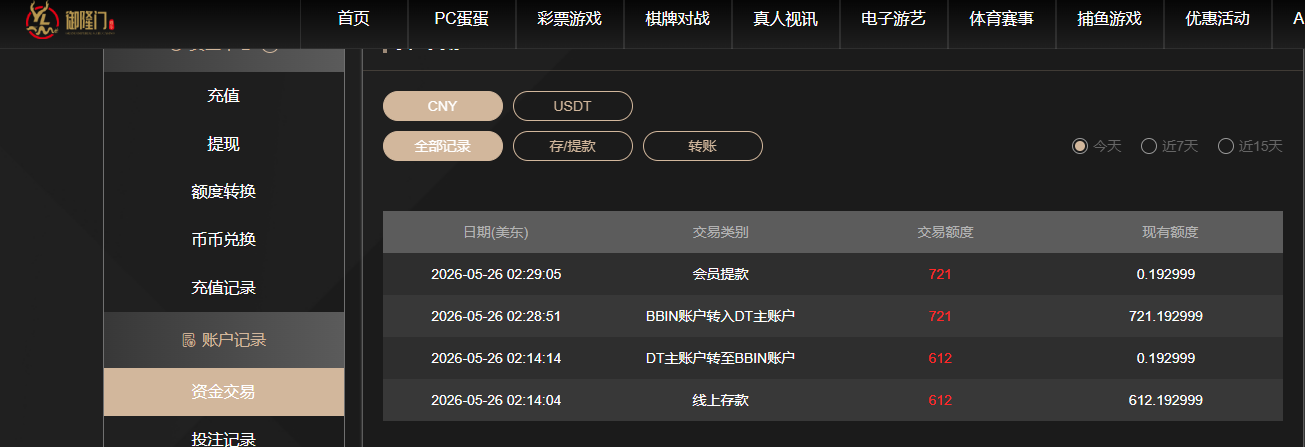The image size is (1305, 447).
Task: Click the date 2026-05-26 02:29:05
Action: (x=495, y=274)
